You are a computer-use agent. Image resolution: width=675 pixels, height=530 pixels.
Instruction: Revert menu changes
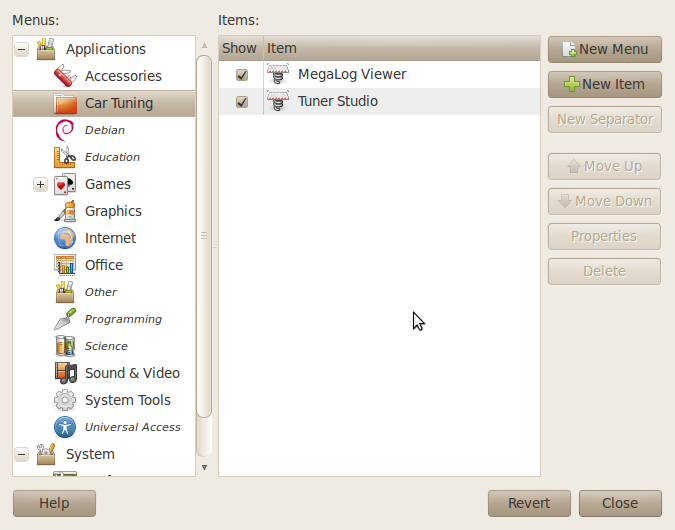[529, 503]
